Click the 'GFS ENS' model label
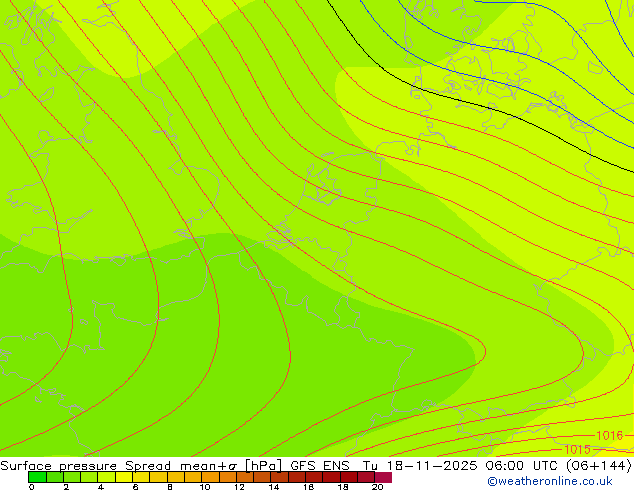The width and height of the screenshot is (634, 490). 320,466
